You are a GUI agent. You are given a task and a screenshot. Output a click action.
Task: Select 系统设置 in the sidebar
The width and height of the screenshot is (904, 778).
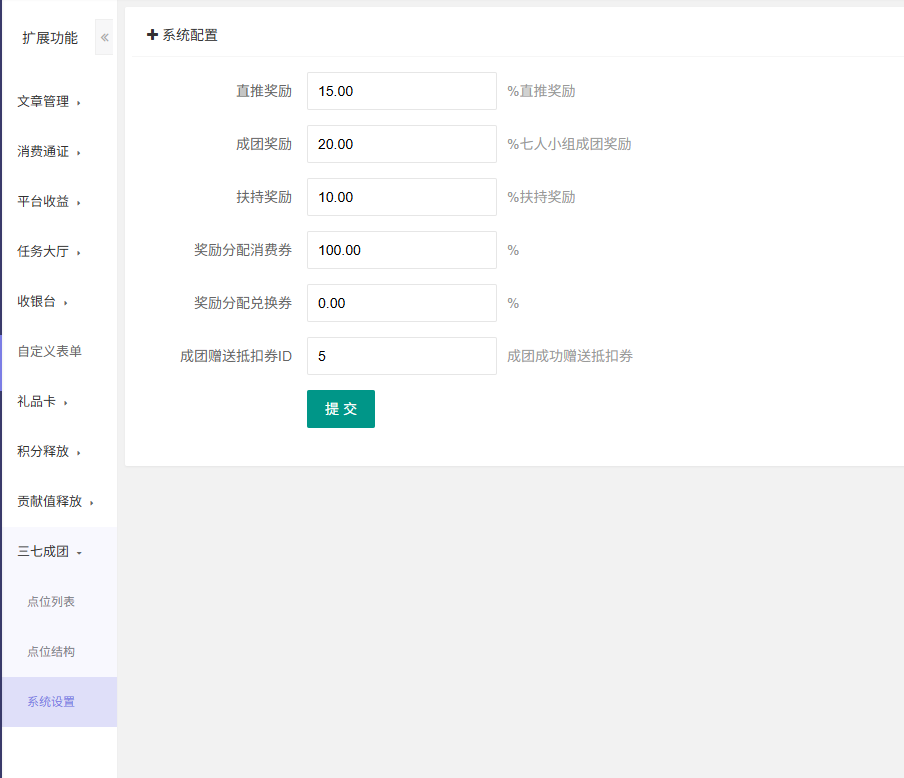tap(51, 701)
